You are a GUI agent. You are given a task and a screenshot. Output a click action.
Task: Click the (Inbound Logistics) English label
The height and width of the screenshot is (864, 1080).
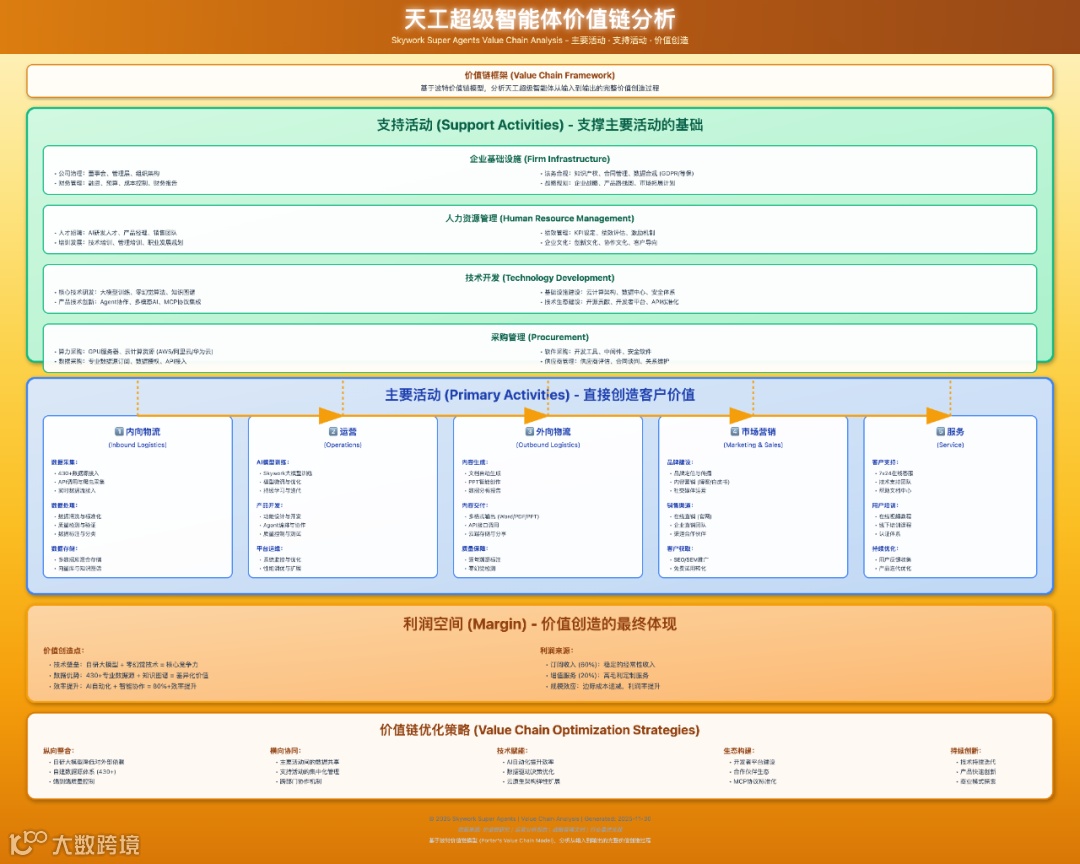pos(137,444)
